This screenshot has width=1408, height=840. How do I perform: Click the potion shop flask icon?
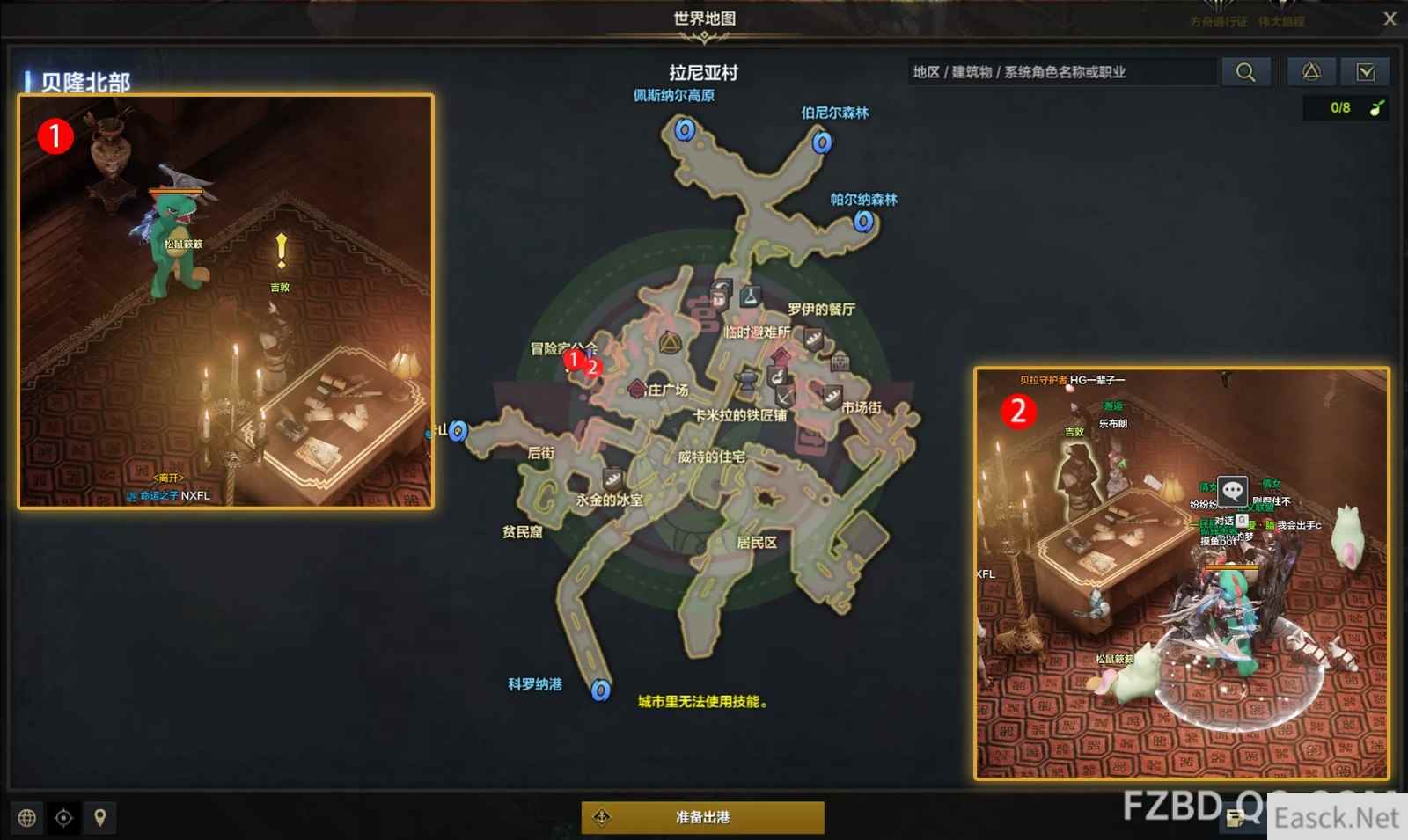point(749,296)
